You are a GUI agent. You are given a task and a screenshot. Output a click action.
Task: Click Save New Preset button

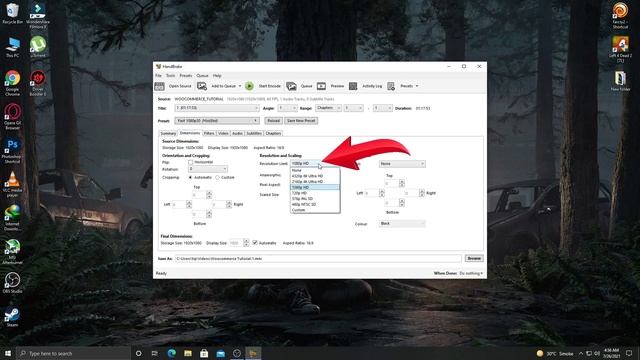click(301, 121)
